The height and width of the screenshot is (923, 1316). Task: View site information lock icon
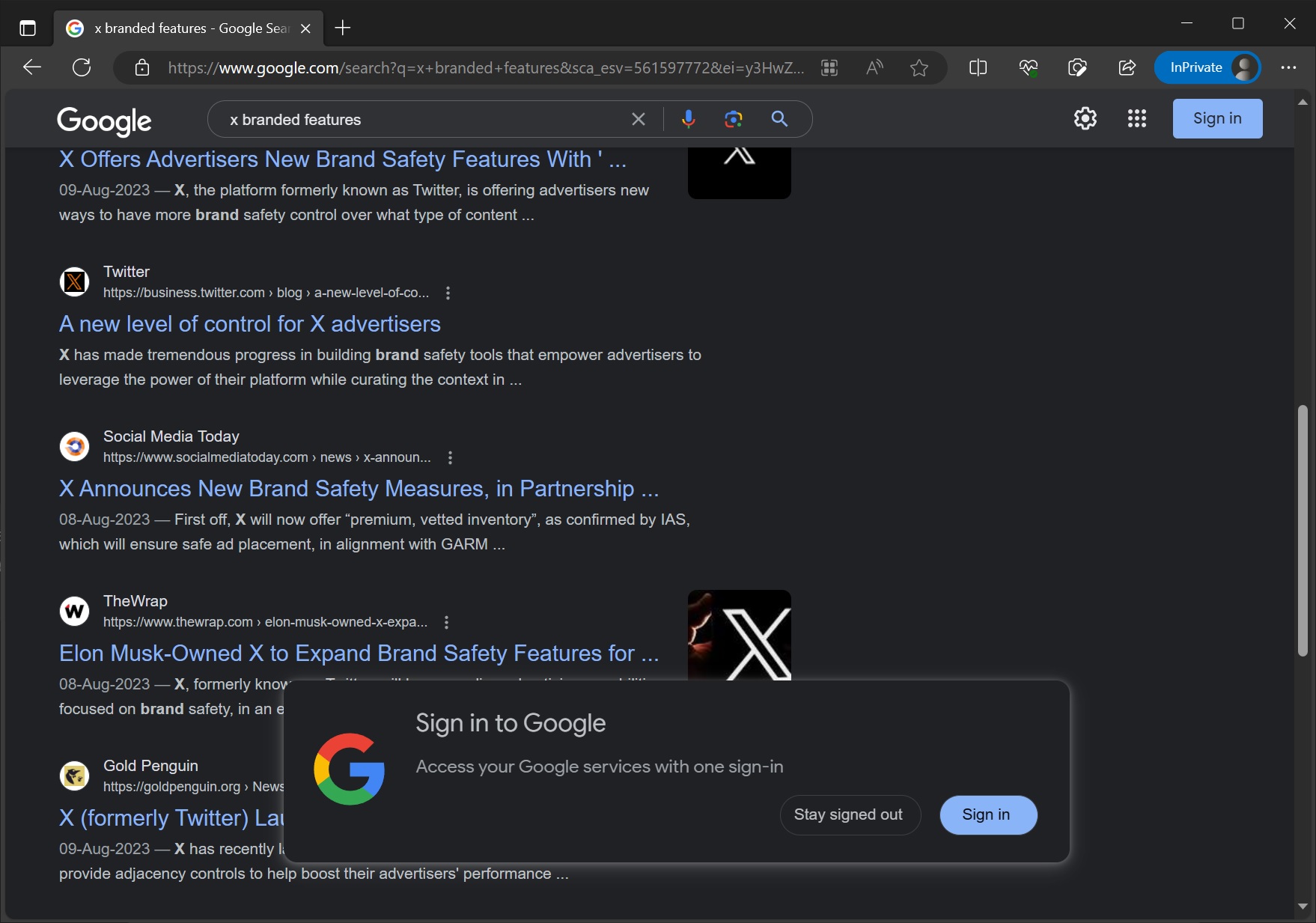pos(141,68)
